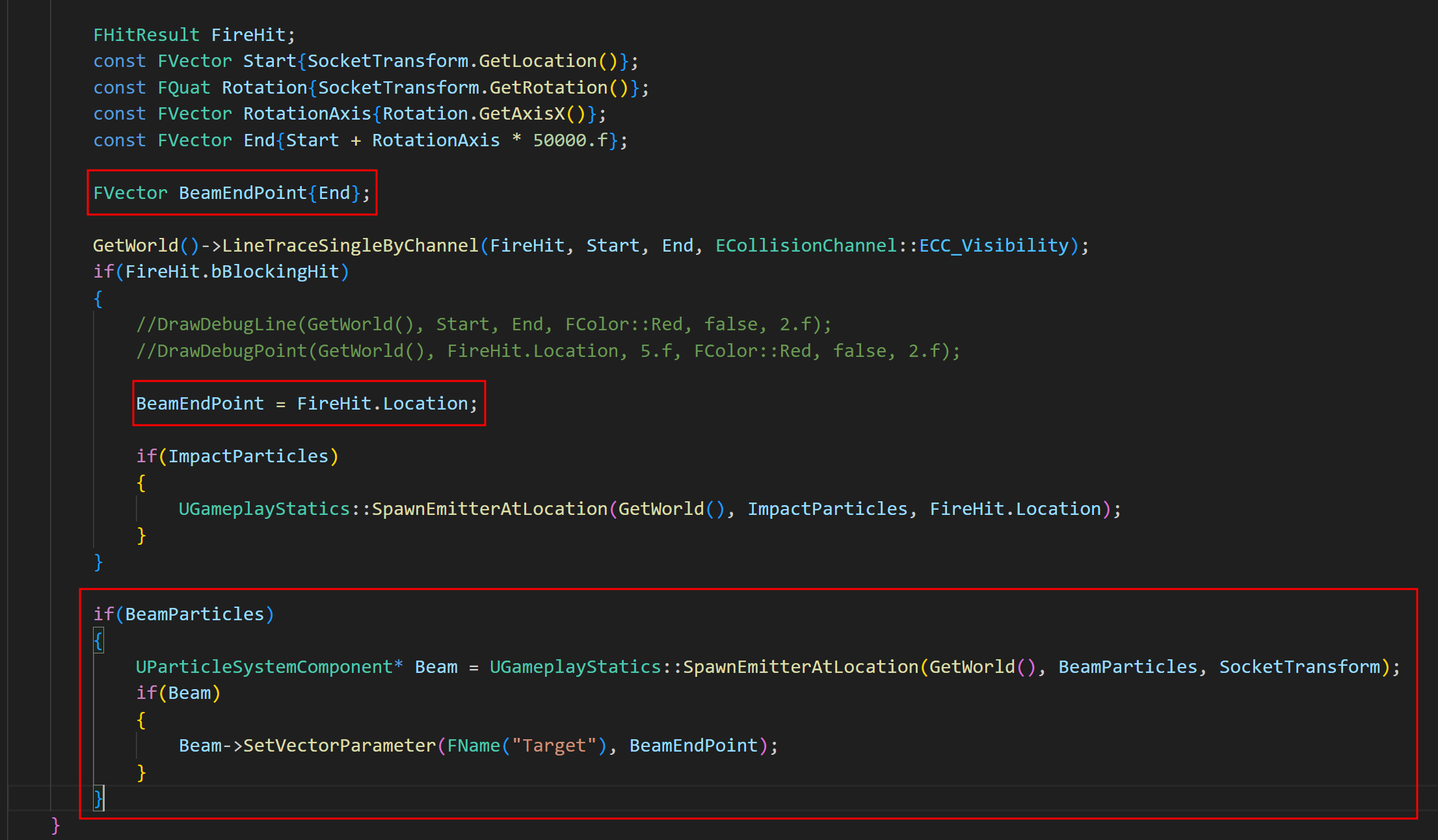
Task: Click bBlockingHit in the if condition
Action: pyautogui.click(x=275, y=272)
